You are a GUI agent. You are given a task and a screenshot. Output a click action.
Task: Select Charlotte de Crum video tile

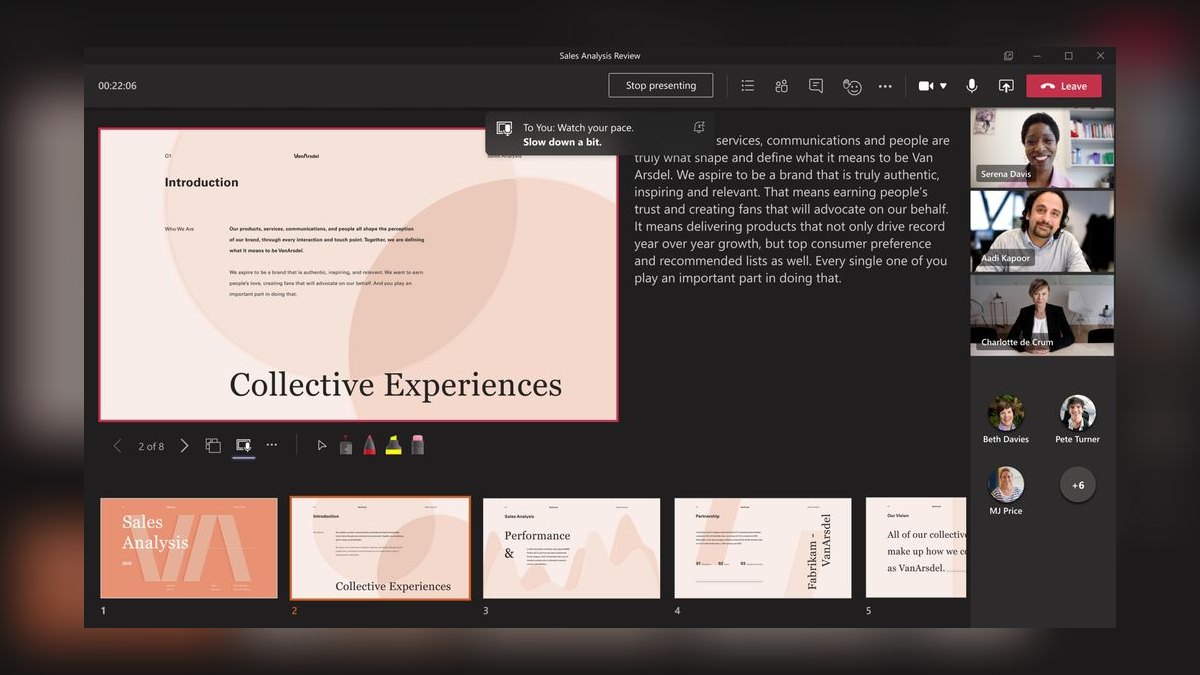pyautogui.click(x=1041, y=315)
